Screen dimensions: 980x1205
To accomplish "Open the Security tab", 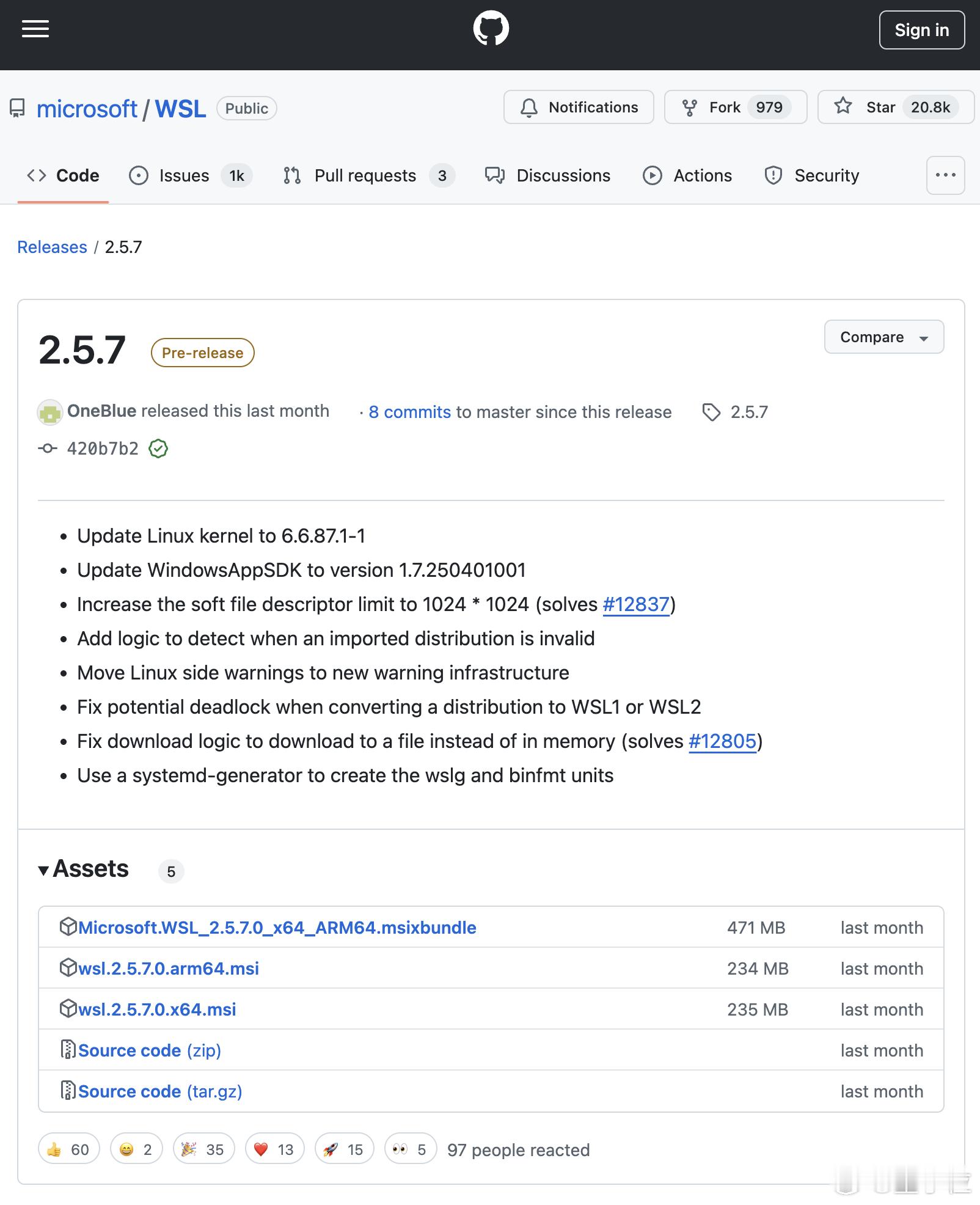I will pos(811,176).
